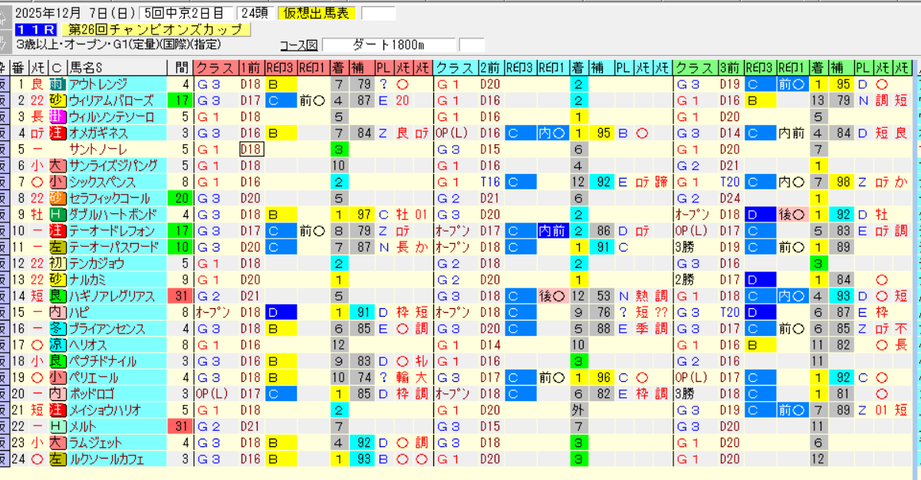Viewport: 921px width, 480px height.
Task: Select horse name ダブルハートボンド
Action: (113, 214)
